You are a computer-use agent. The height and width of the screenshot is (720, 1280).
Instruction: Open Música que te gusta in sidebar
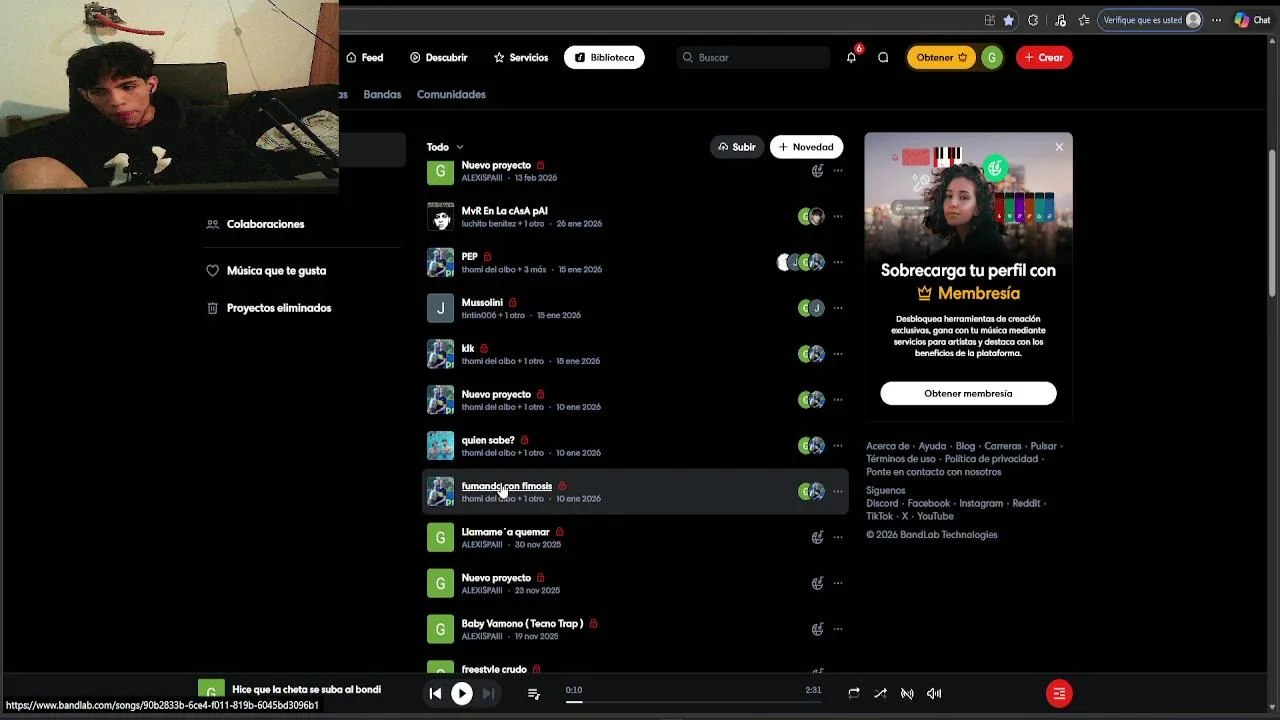click(x=266, y=270)
